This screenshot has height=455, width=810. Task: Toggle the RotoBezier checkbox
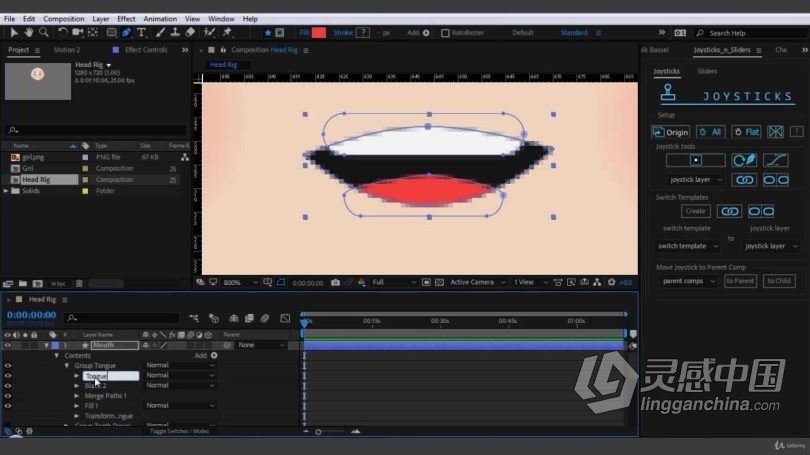point(445,33)
